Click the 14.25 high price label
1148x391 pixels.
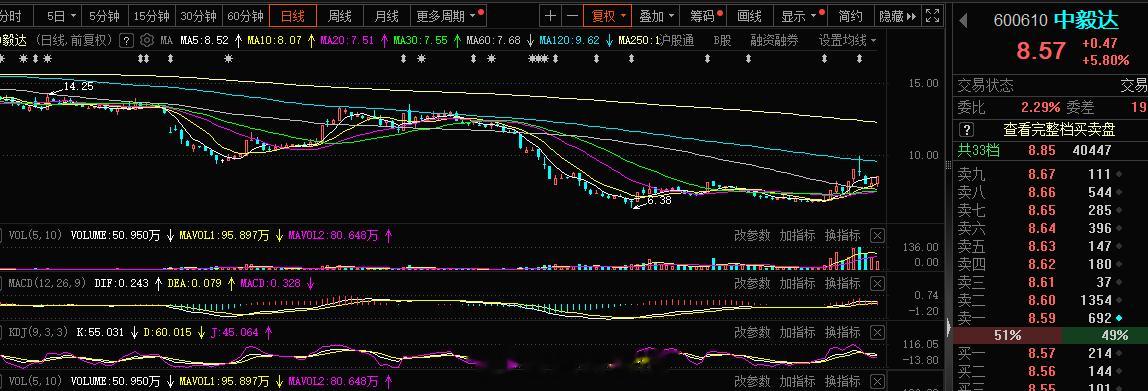coord(78,86)
